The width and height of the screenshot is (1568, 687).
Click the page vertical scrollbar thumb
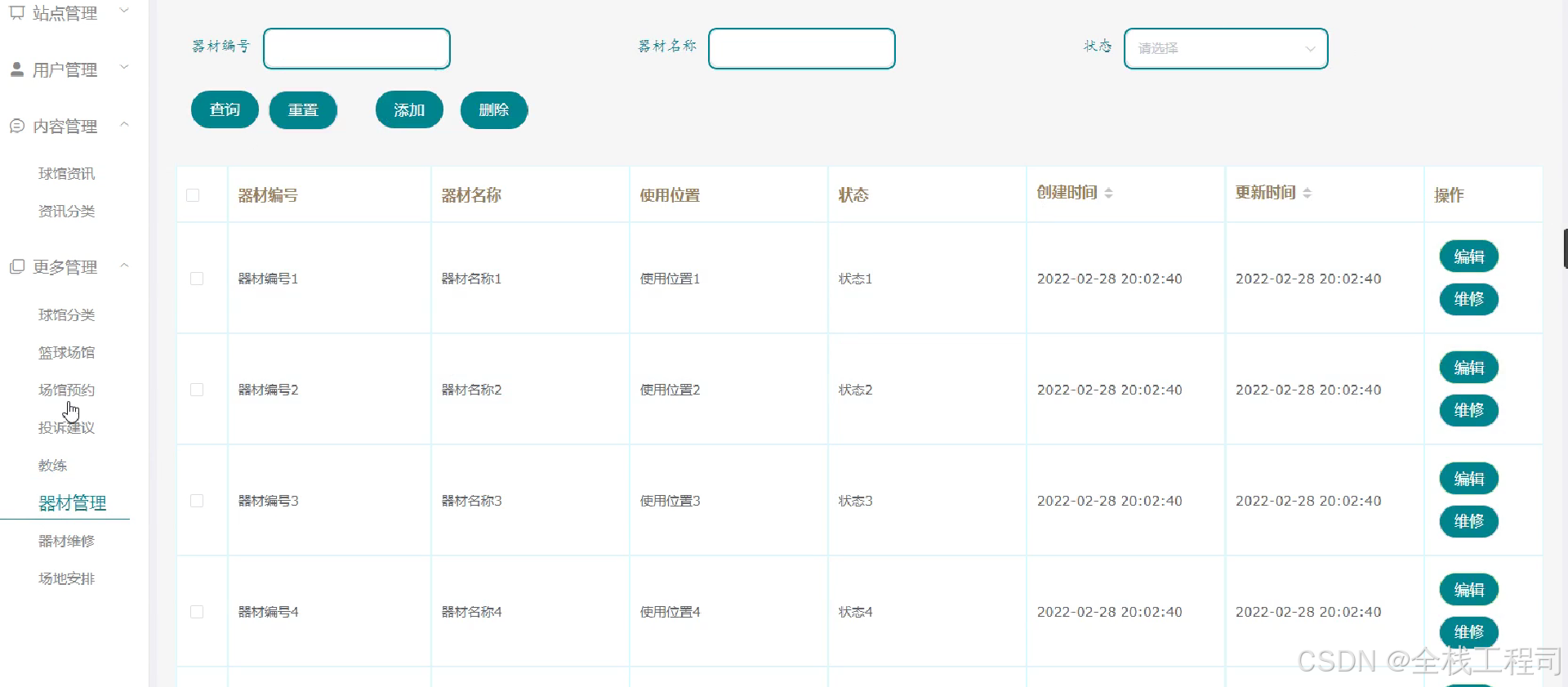pyautogui.click(x=1565, y=248)
